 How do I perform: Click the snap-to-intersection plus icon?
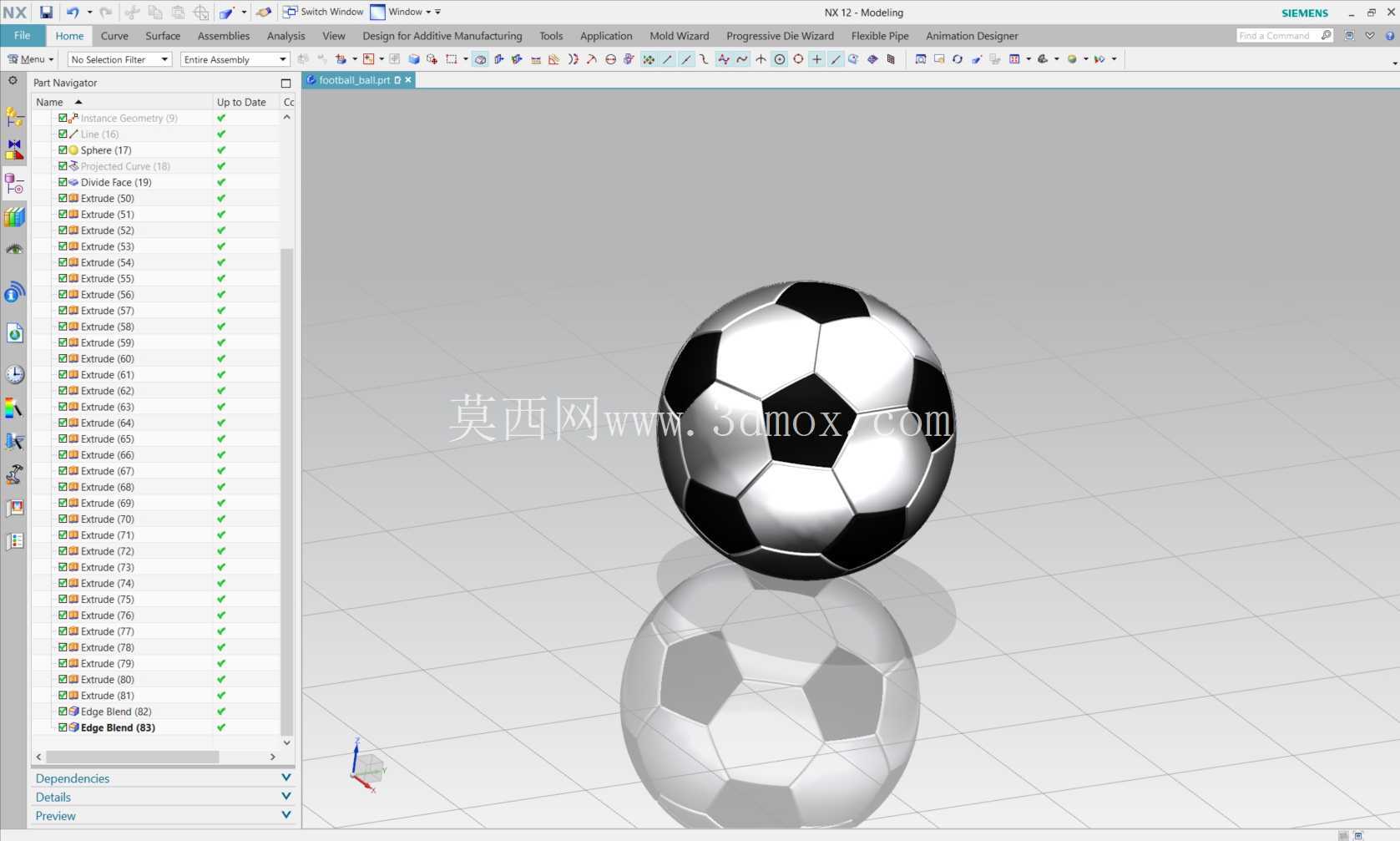tap(817, 59)
